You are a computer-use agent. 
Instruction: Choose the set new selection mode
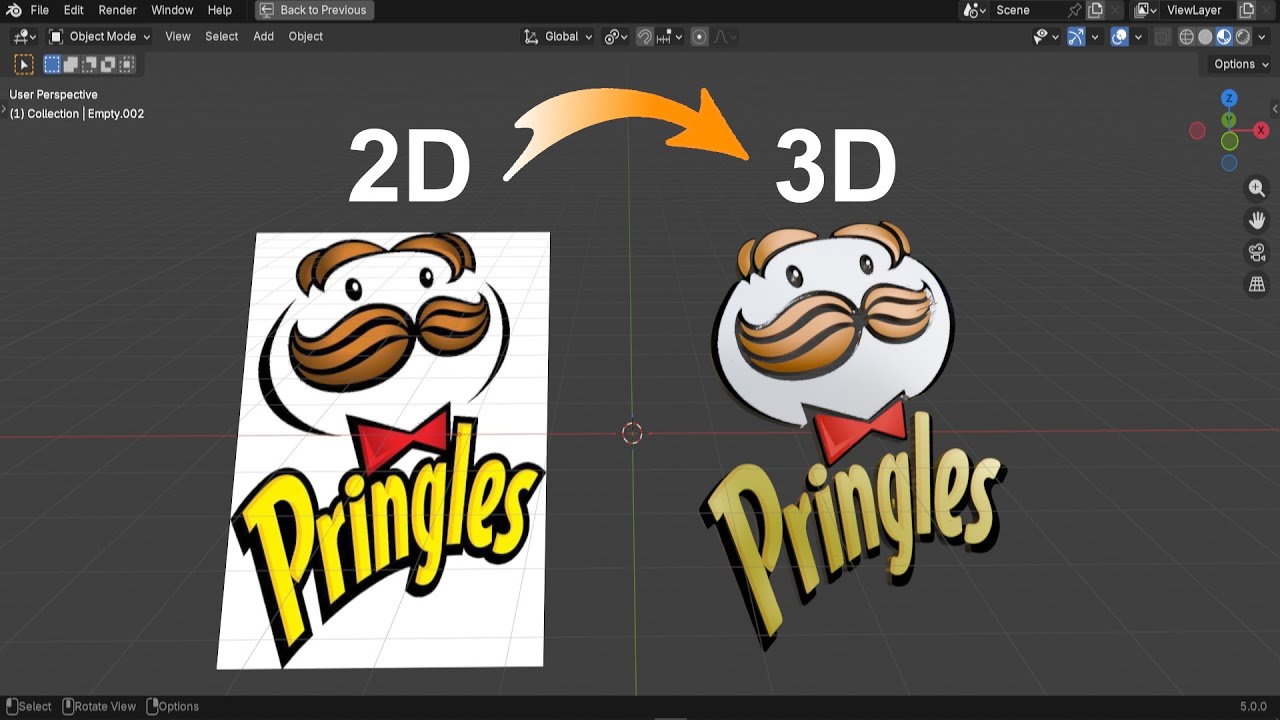(52, 65)
